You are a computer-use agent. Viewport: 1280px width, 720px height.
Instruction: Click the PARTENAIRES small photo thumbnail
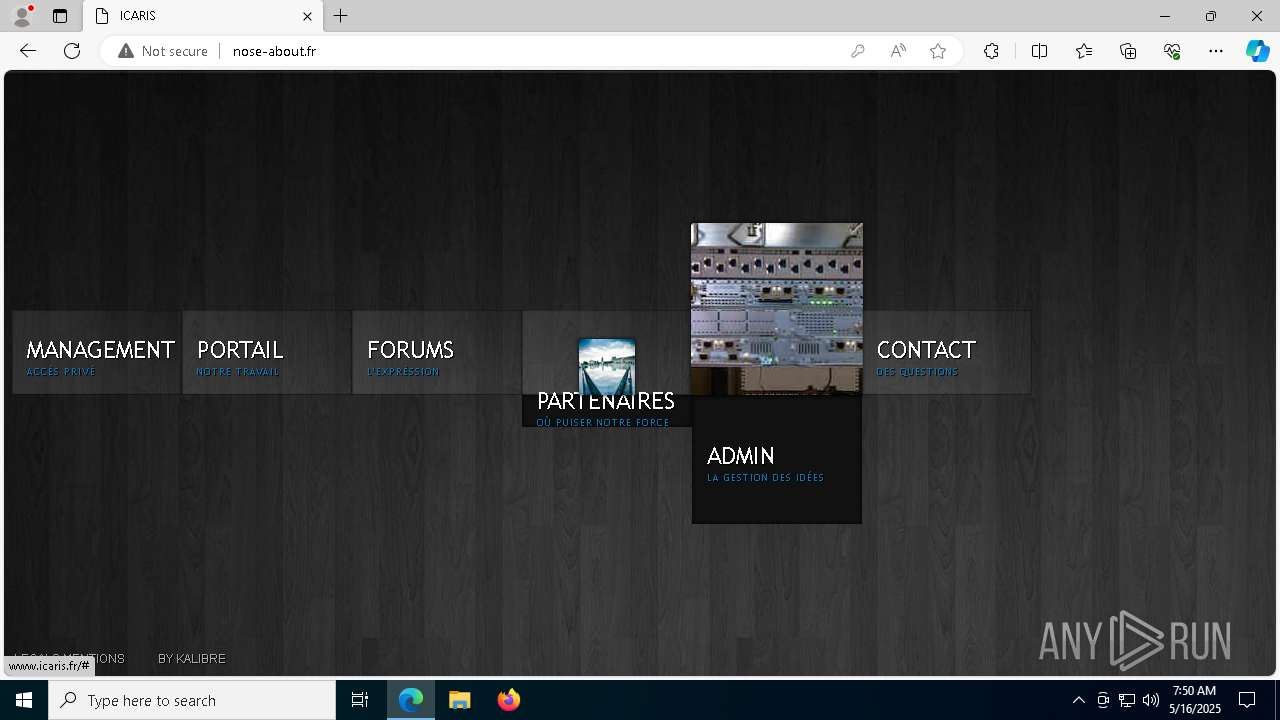pyautogui.click(x=607, y=366)
